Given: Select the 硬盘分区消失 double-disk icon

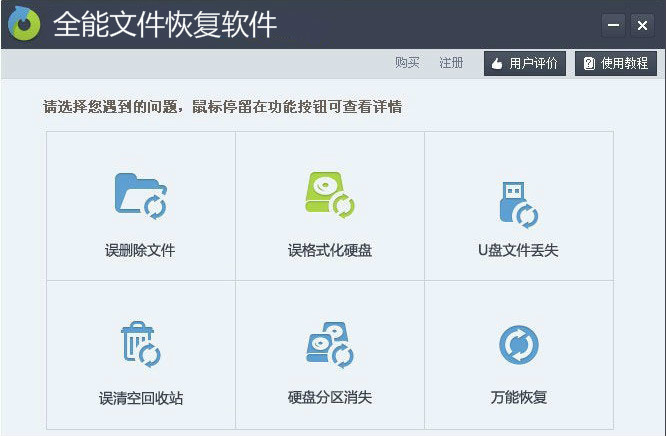Looking at the screenshot, I should point(330,345).
